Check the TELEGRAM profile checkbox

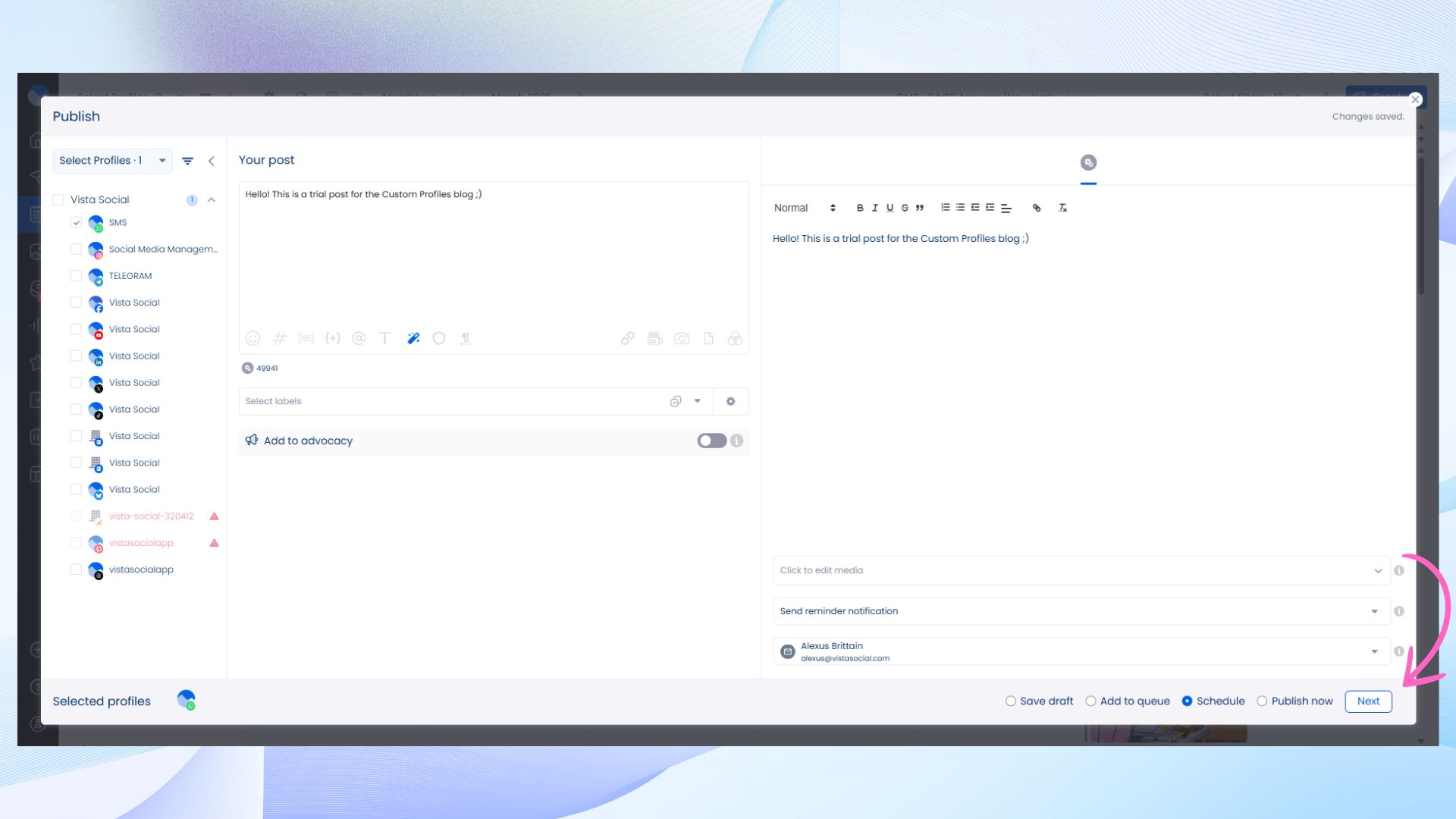pos(76,276)
